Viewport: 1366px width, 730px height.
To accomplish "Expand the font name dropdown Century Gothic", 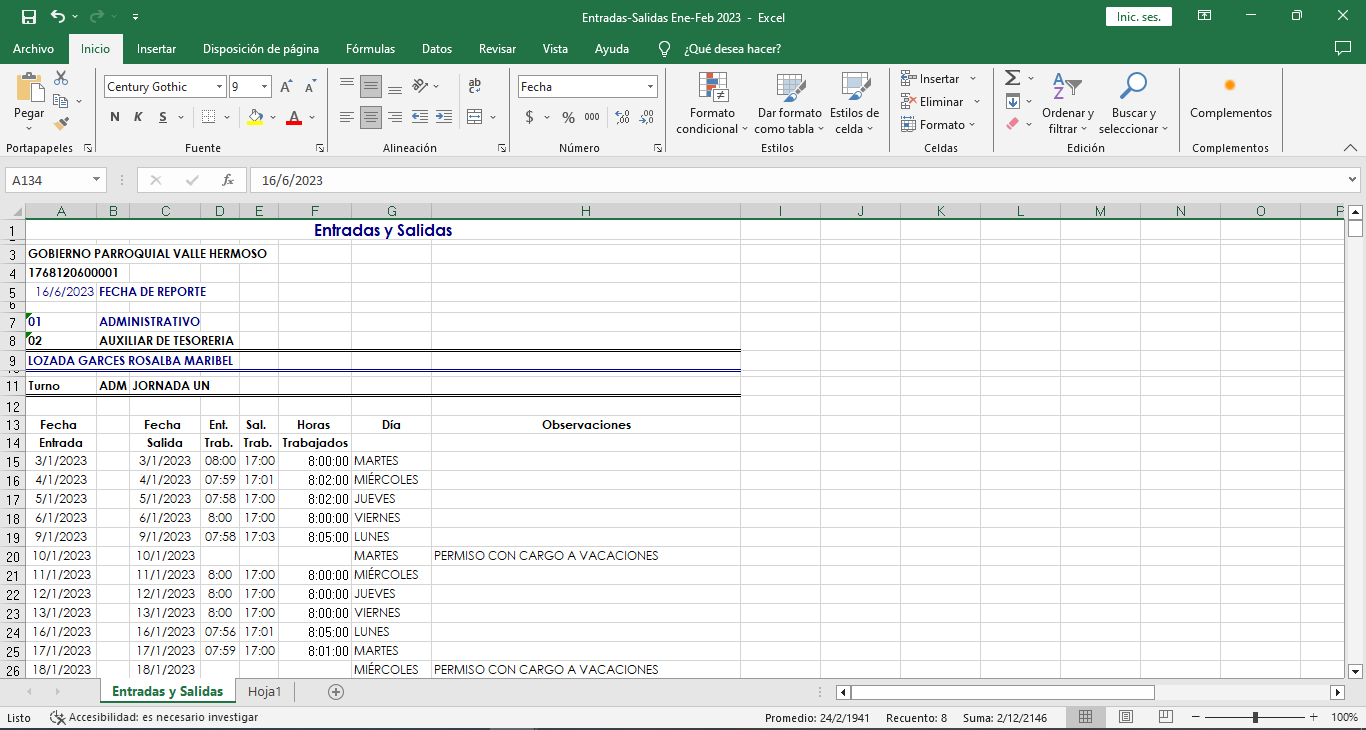I will coord(219,87).
